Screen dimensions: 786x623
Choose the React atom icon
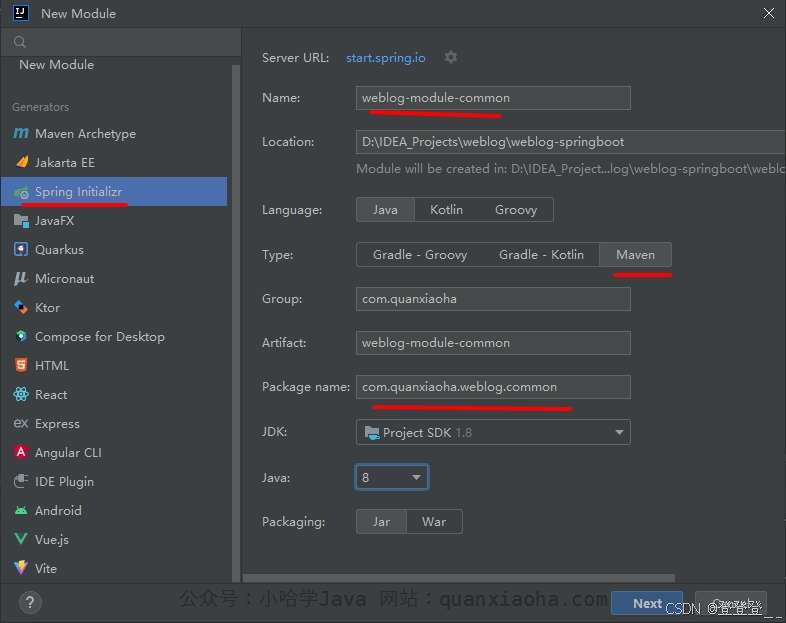21,394
